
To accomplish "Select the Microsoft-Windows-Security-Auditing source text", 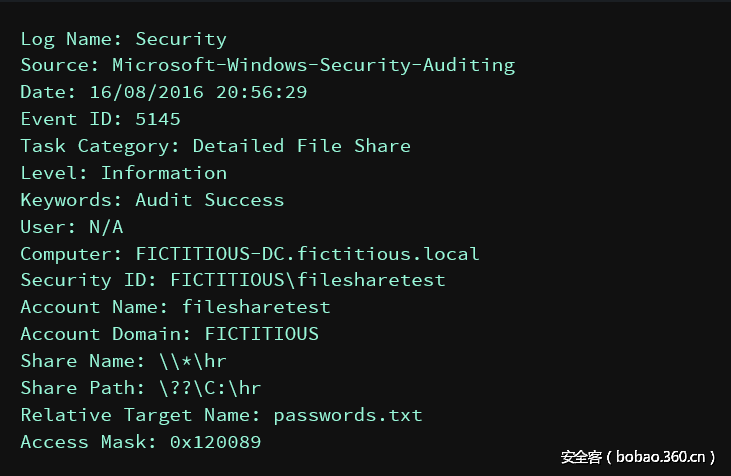I will click(x=313, y=66).
